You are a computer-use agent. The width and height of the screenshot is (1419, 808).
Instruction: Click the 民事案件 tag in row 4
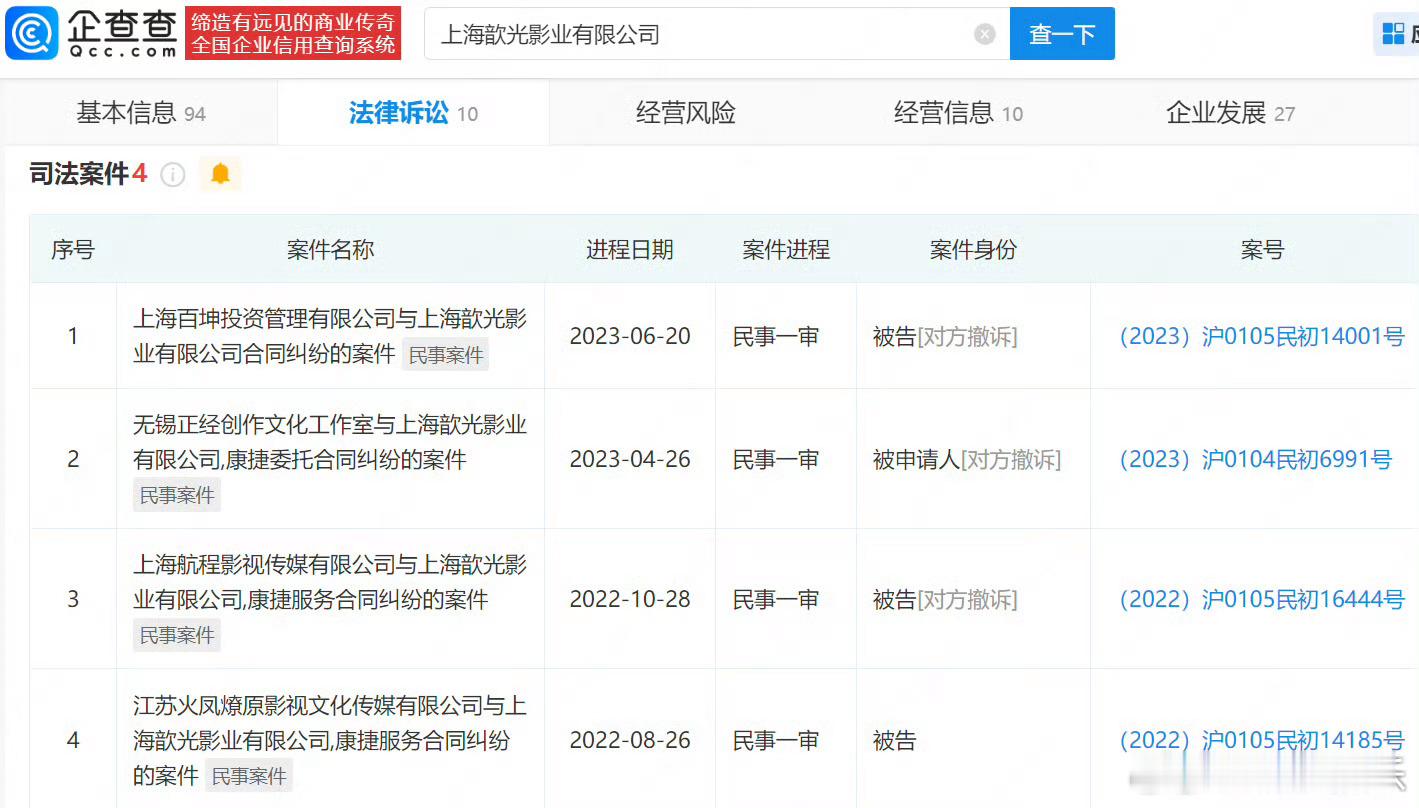coord(249,776)
